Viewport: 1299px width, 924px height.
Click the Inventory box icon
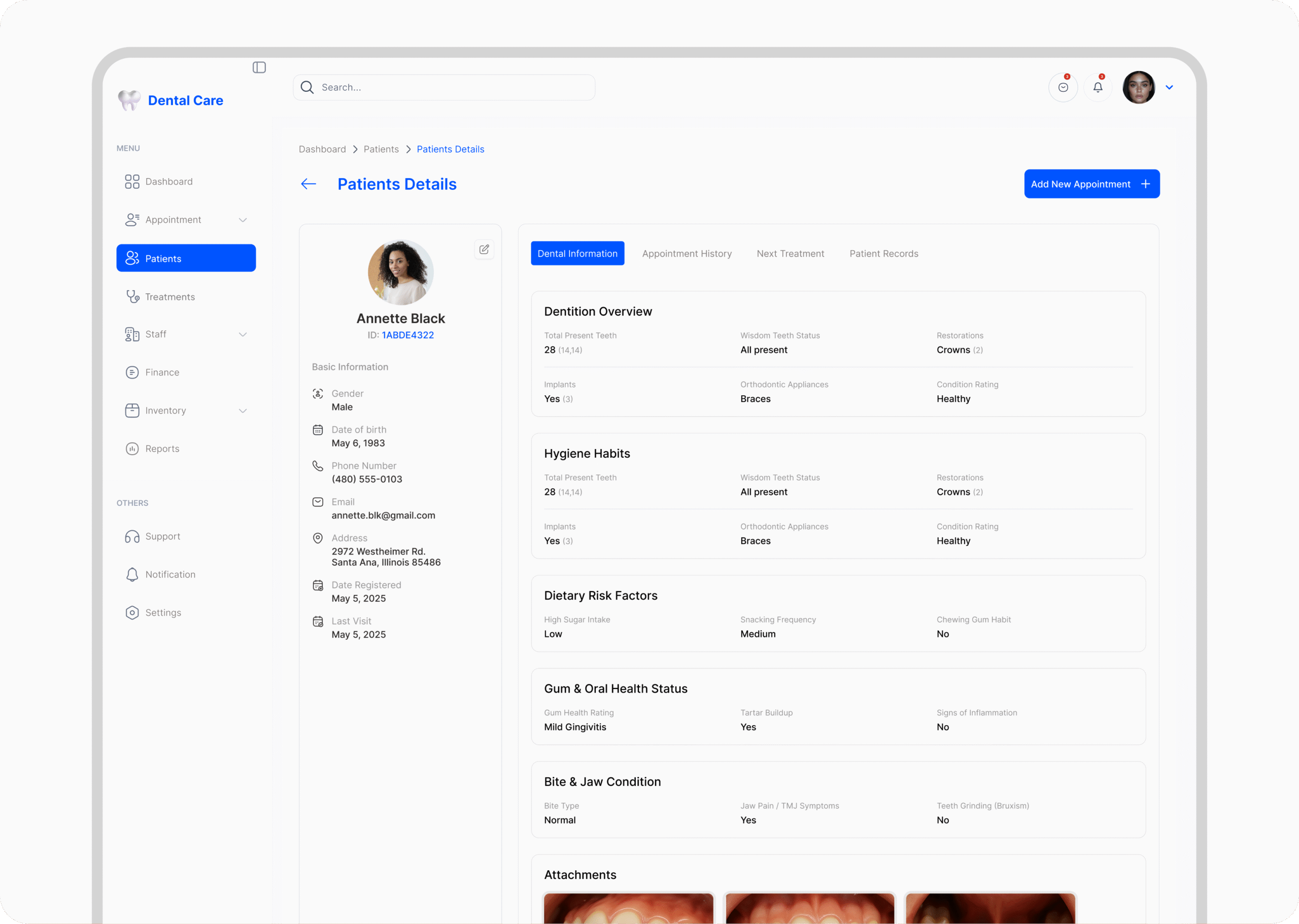(132, 411)
